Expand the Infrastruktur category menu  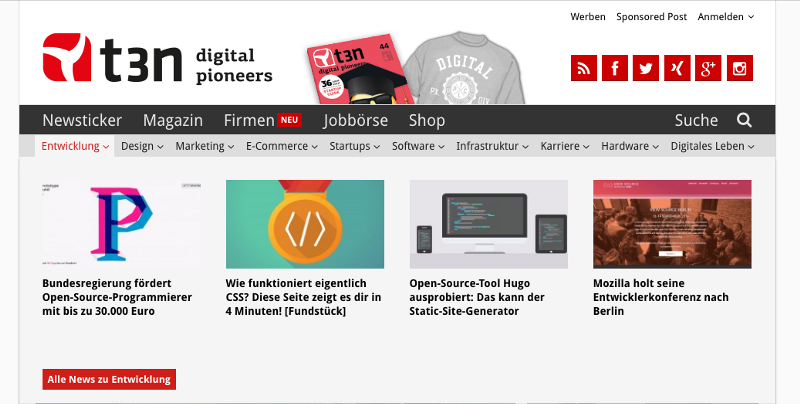[492, 146]
